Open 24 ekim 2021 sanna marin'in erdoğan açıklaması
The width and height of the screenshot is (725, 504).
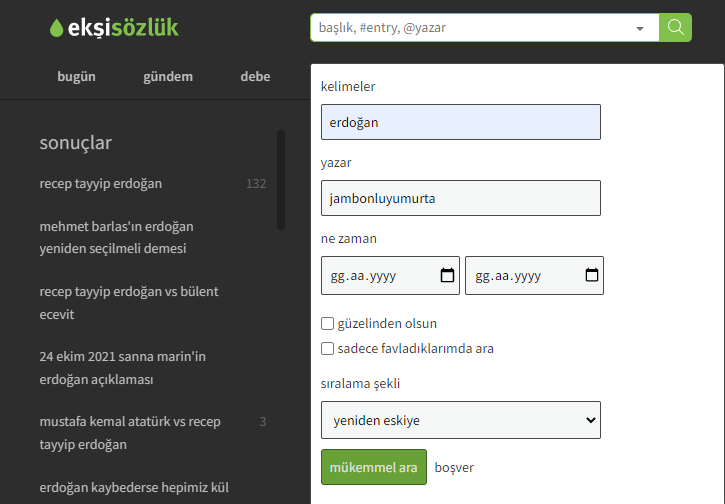(x=123, y=368)
